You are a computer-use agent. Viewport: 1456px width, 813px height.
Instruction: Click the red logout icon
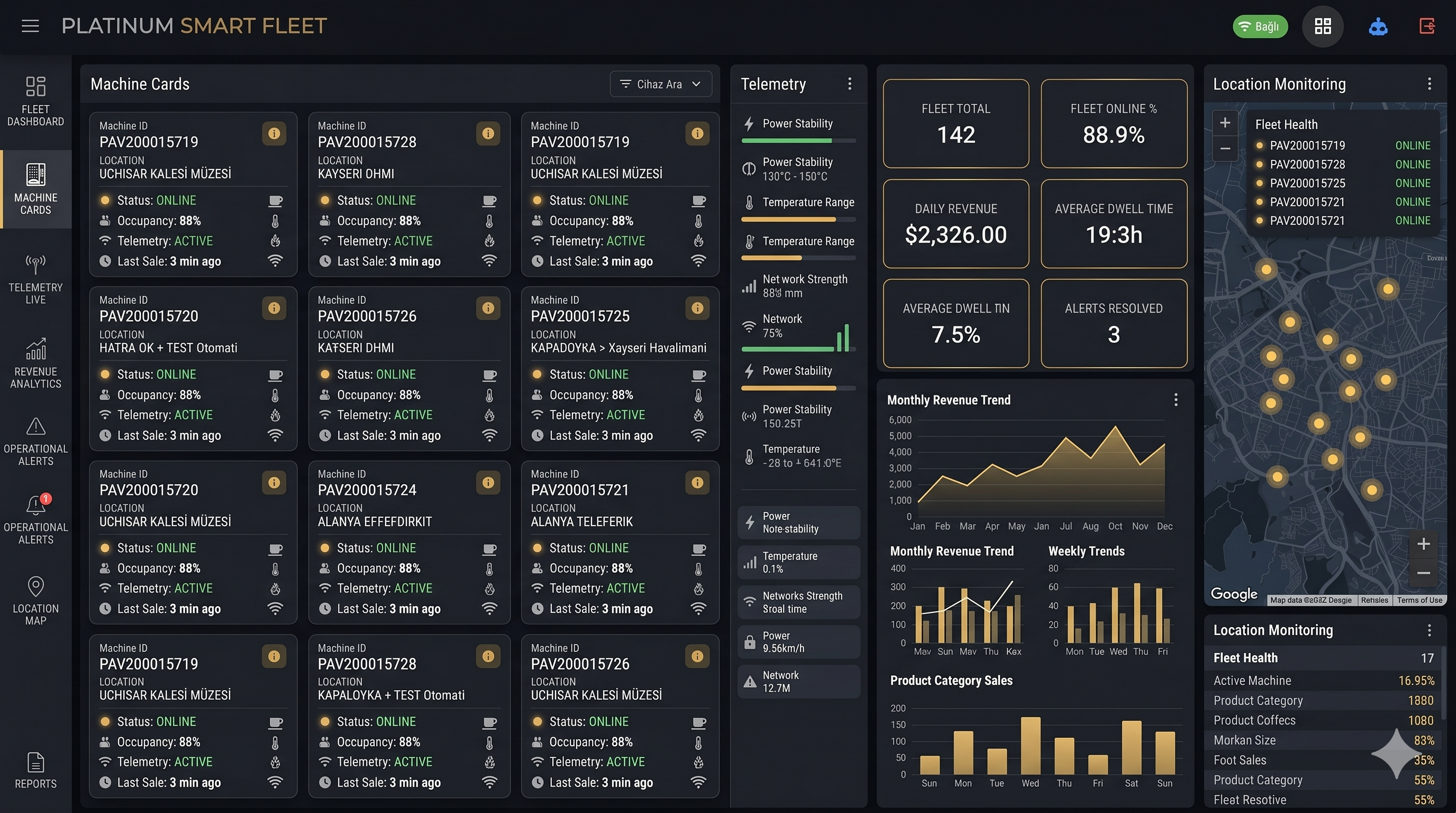point(1426,26)
